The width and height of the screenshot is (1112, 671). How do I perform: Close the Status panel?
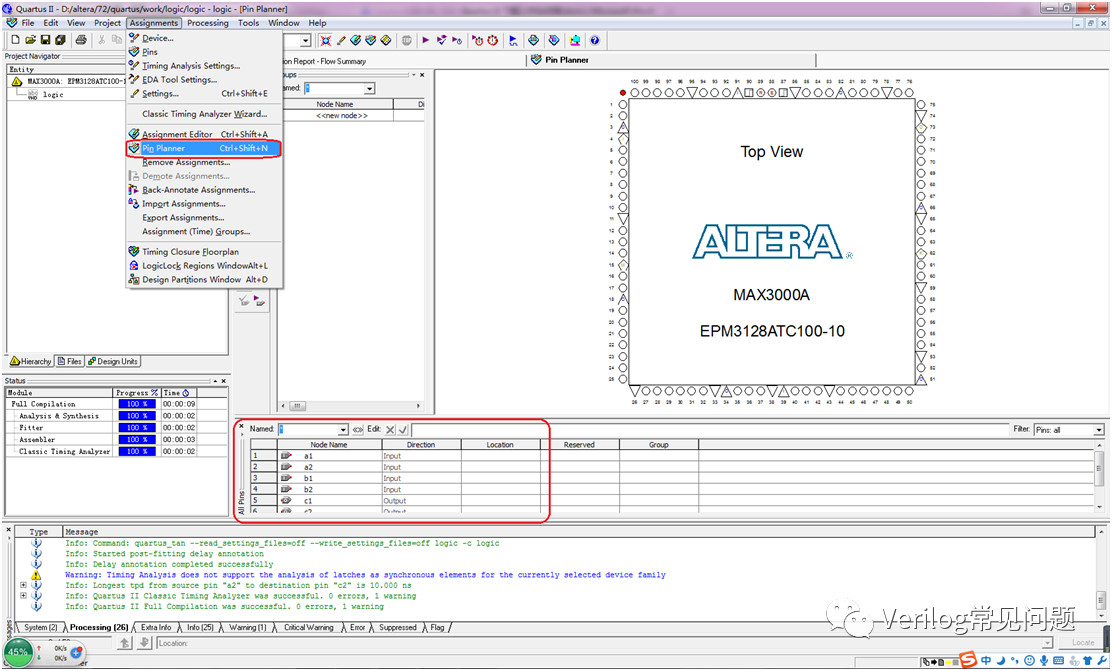[223, 381]
